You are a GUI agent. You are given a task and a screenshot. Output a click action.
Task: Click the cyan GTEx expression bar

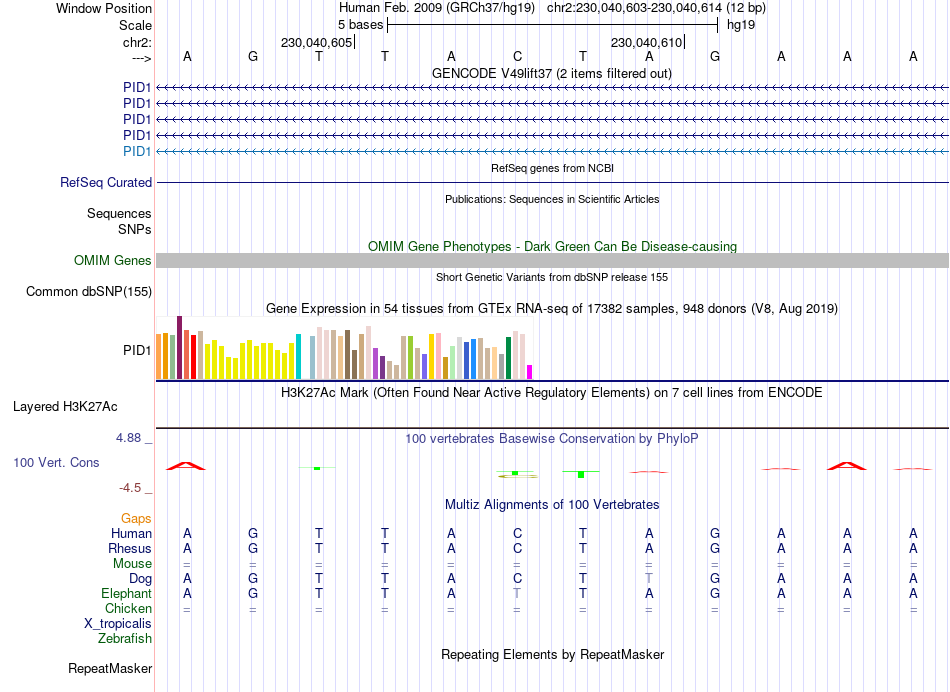pos(298,356)
